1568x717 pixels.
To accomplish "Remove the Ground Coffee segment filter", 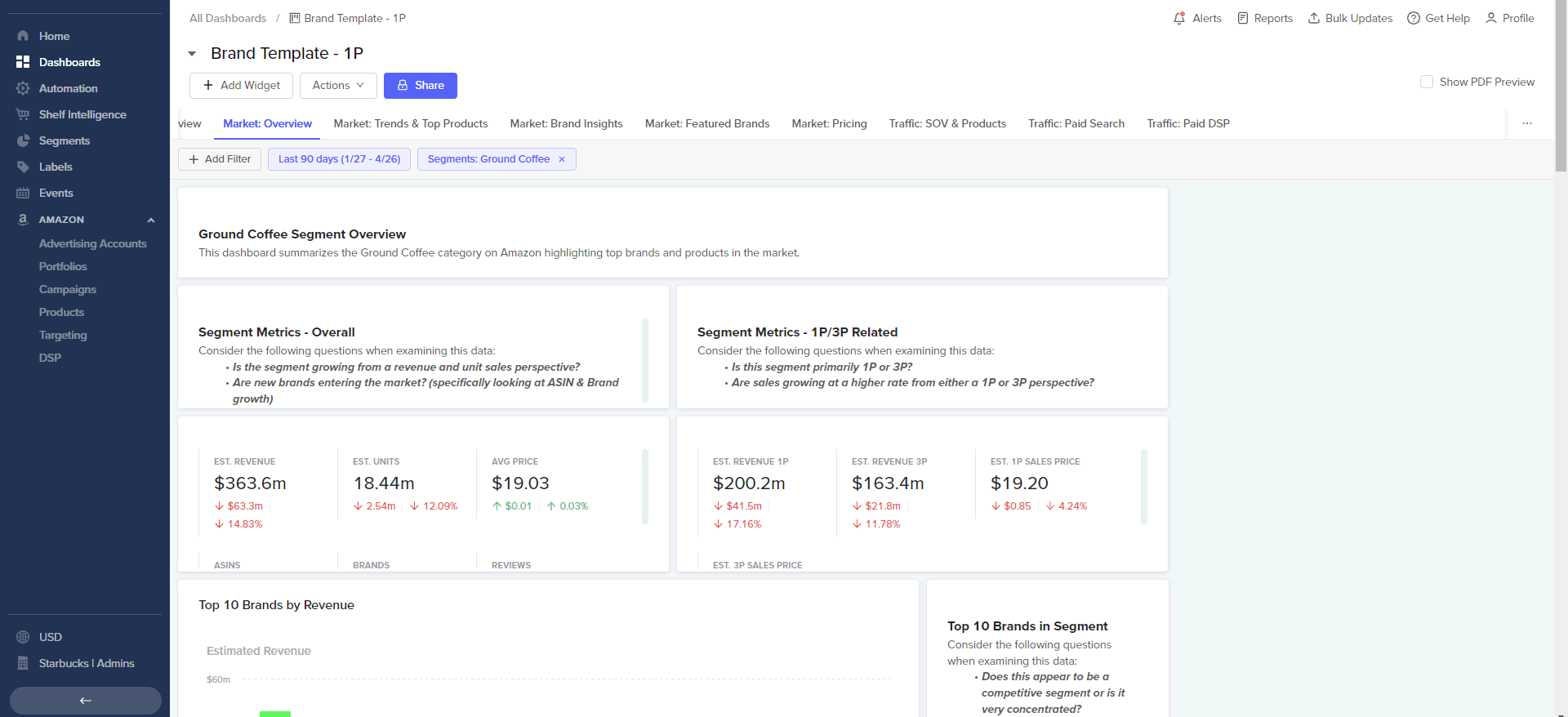I will (x=562, y=159).
